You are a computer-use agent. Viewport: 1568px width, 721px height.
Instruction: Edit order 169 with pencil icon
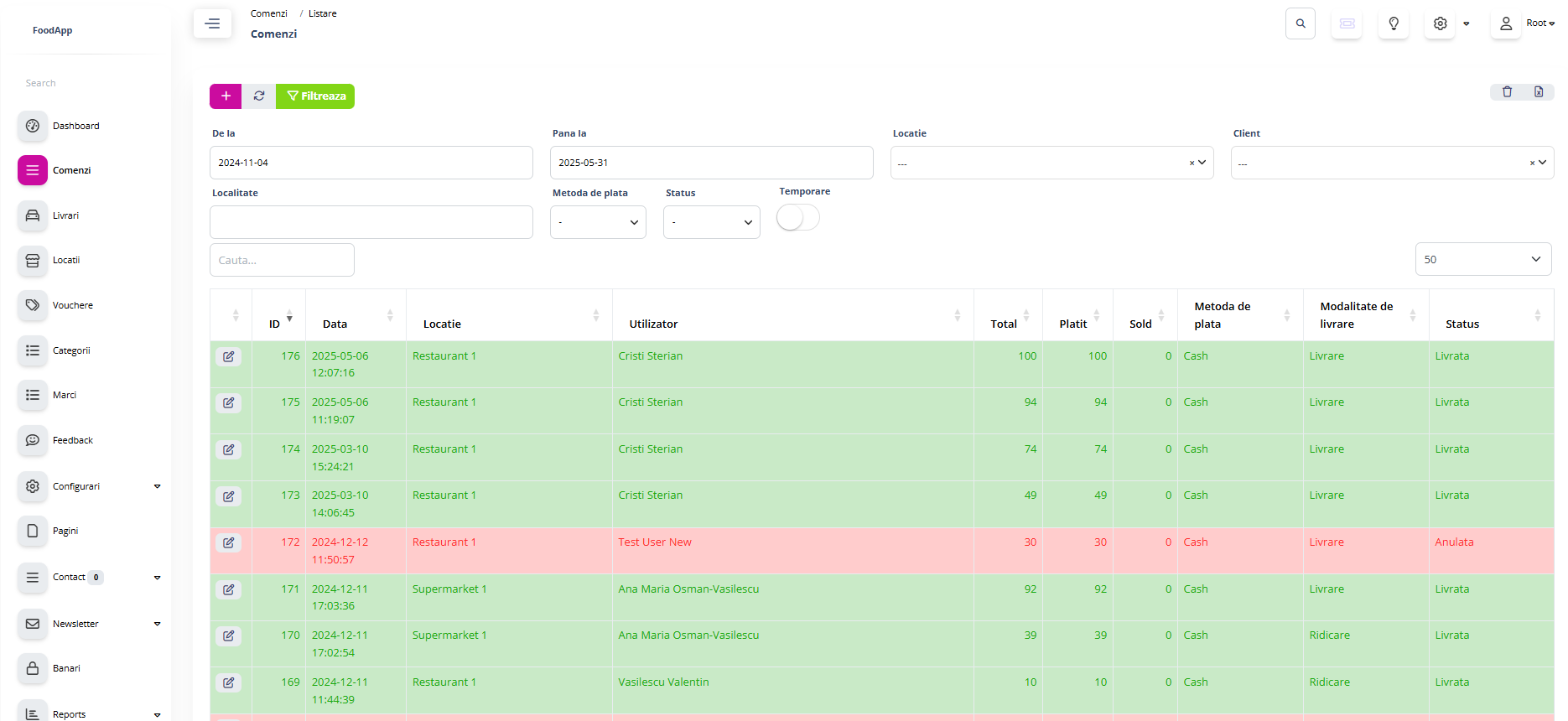tap(228, 683)
